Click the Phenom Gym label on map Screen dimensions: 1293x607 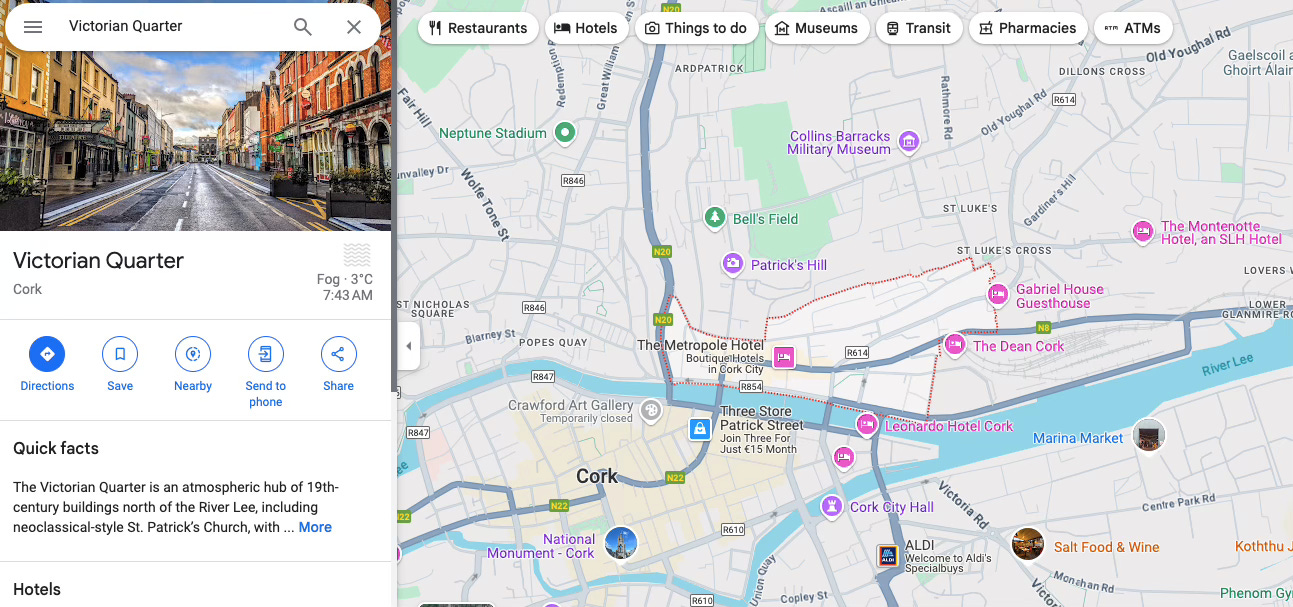(1256, 594)
